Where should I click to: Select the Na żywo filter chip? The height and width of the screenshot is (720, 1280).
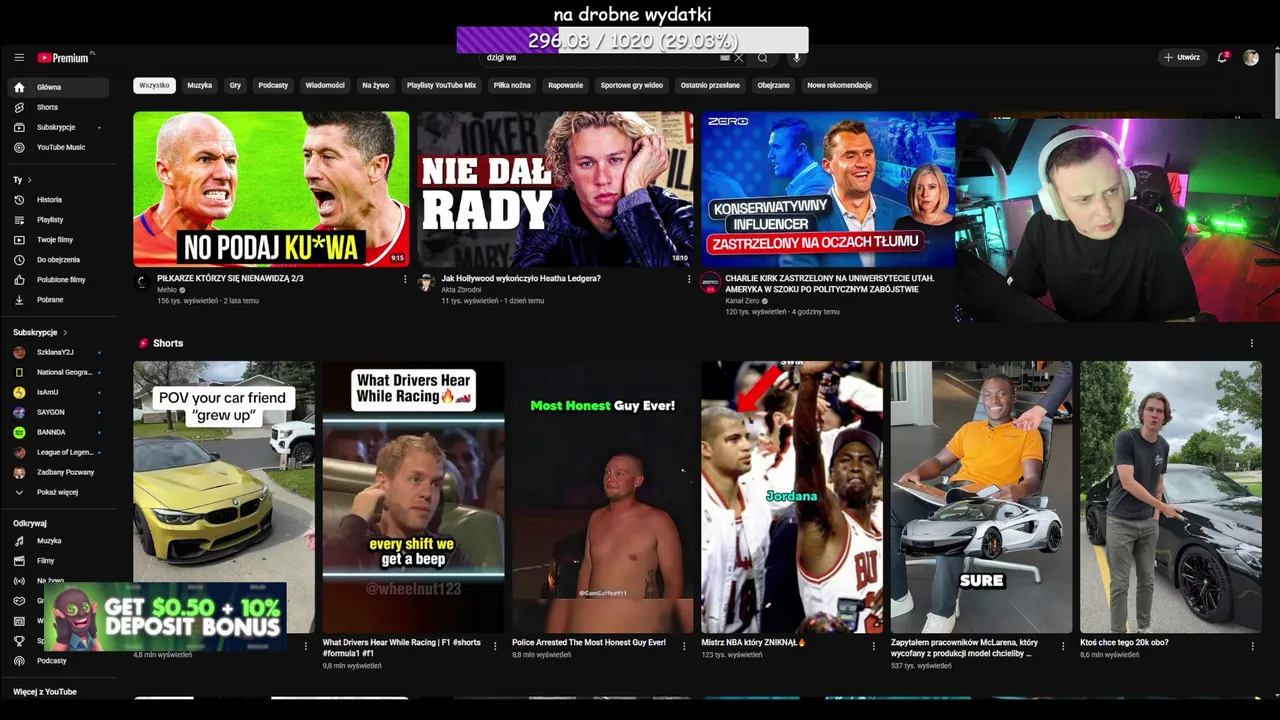point(376,85)
